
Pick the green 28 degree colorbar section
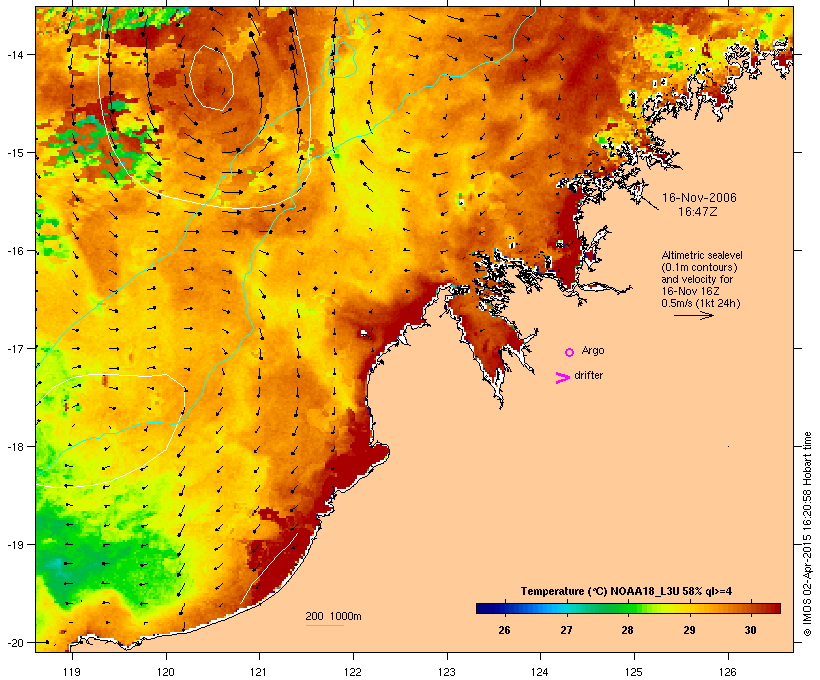click(x=628, y=608)
